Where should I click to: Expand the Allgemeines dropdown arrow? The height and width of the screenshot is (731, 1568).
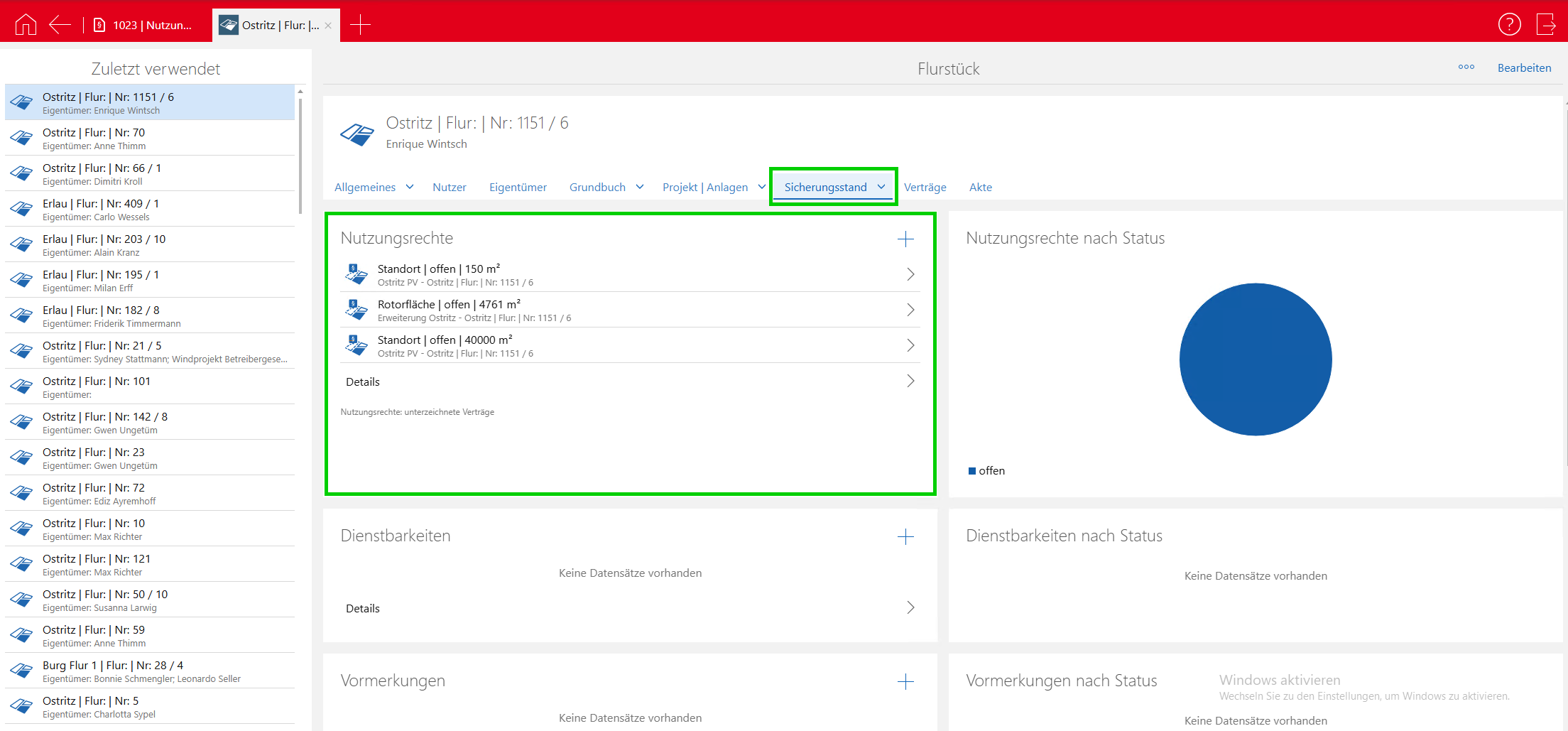[x=410, y=187]
